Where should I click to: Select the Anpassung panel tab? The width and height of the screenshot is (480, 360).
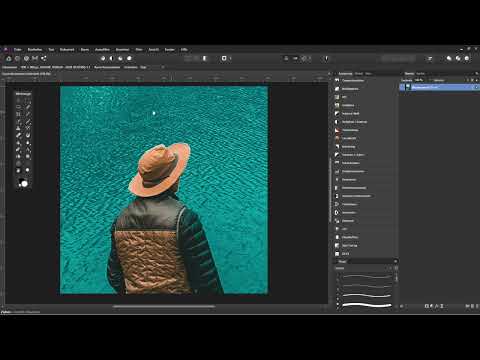pos(345,74)
